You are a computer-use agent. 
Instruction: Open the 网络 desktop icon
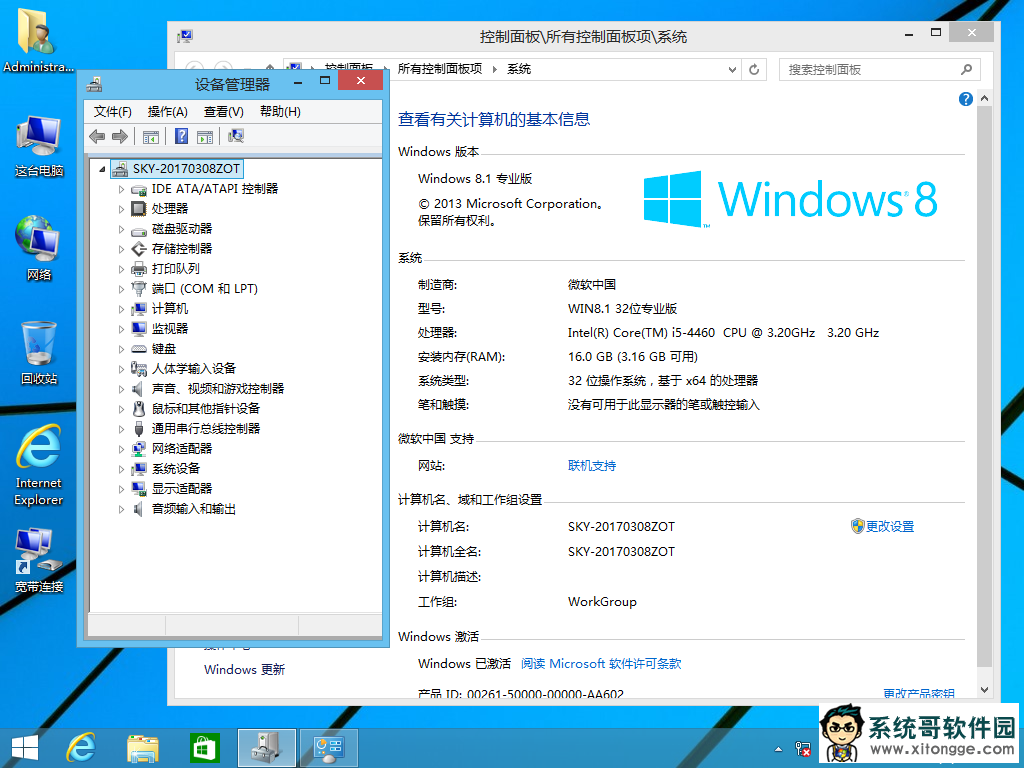tap(39, 248)
